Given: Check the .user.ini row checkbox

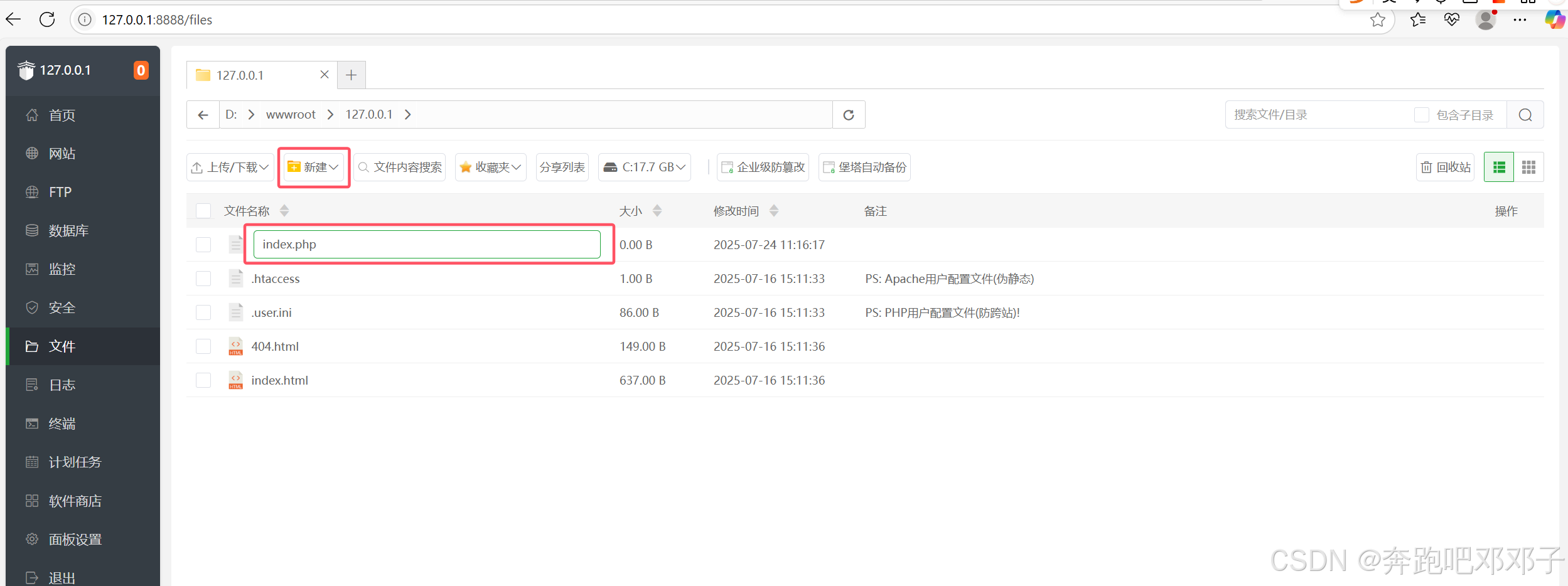Looking at the screenshot, I should [203, 312].
